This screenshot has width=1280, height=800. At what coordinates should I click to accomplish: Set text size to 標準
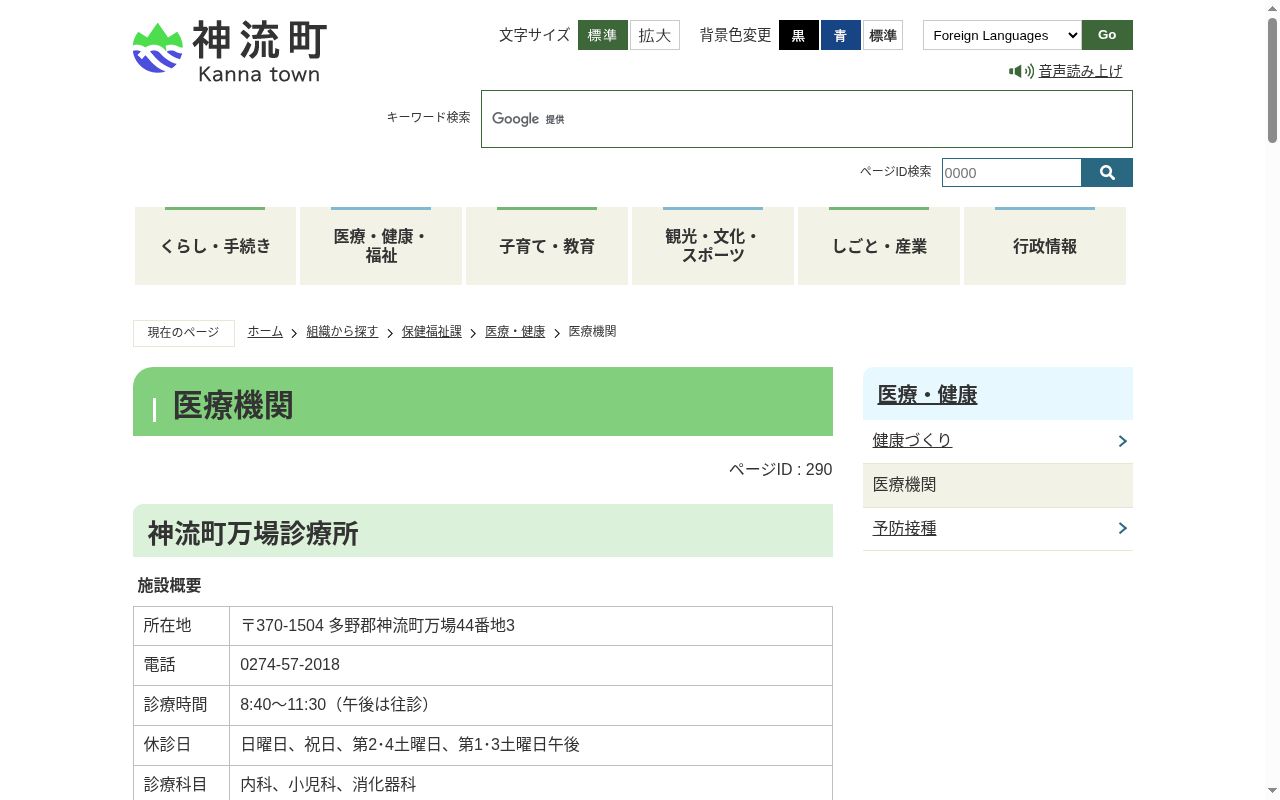click(603, 35)
